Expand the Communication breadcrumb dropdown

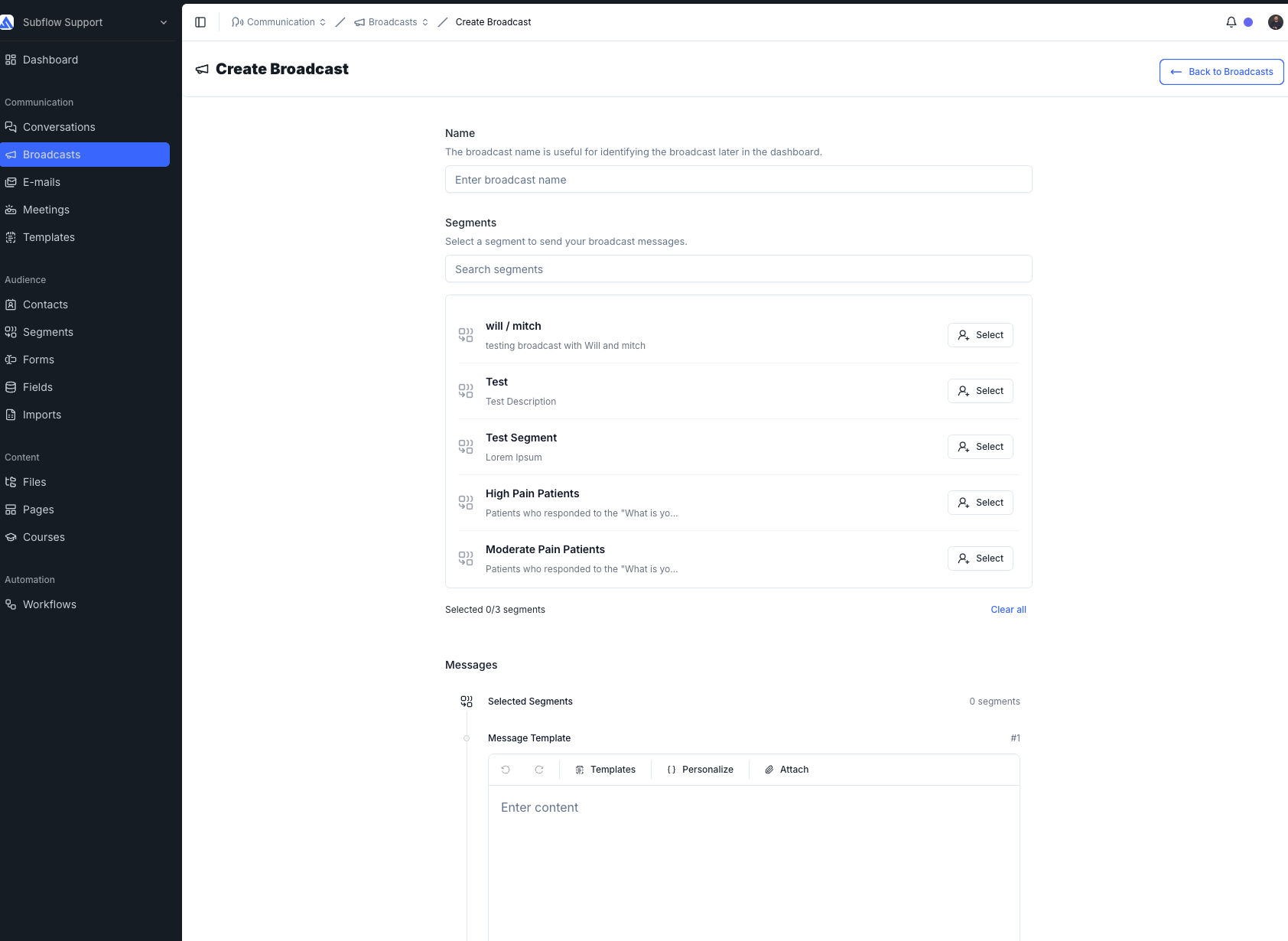click(279, 22)
